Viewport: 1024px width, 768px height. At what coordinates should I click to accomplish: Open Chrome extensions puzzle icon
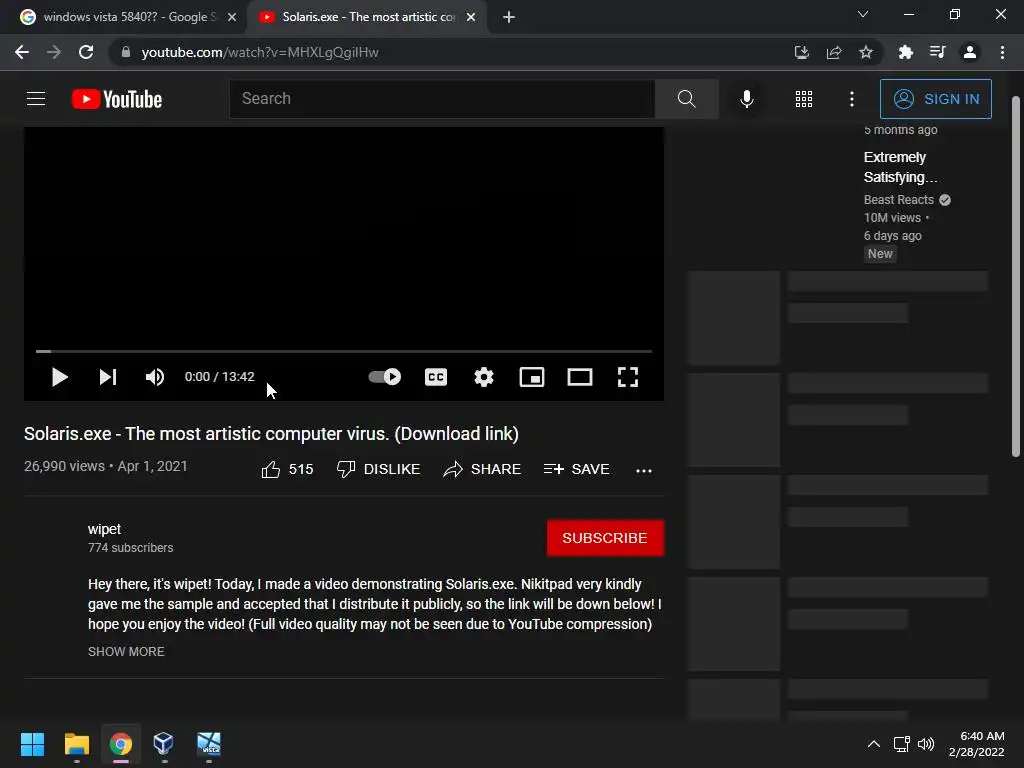pos(905,52)
